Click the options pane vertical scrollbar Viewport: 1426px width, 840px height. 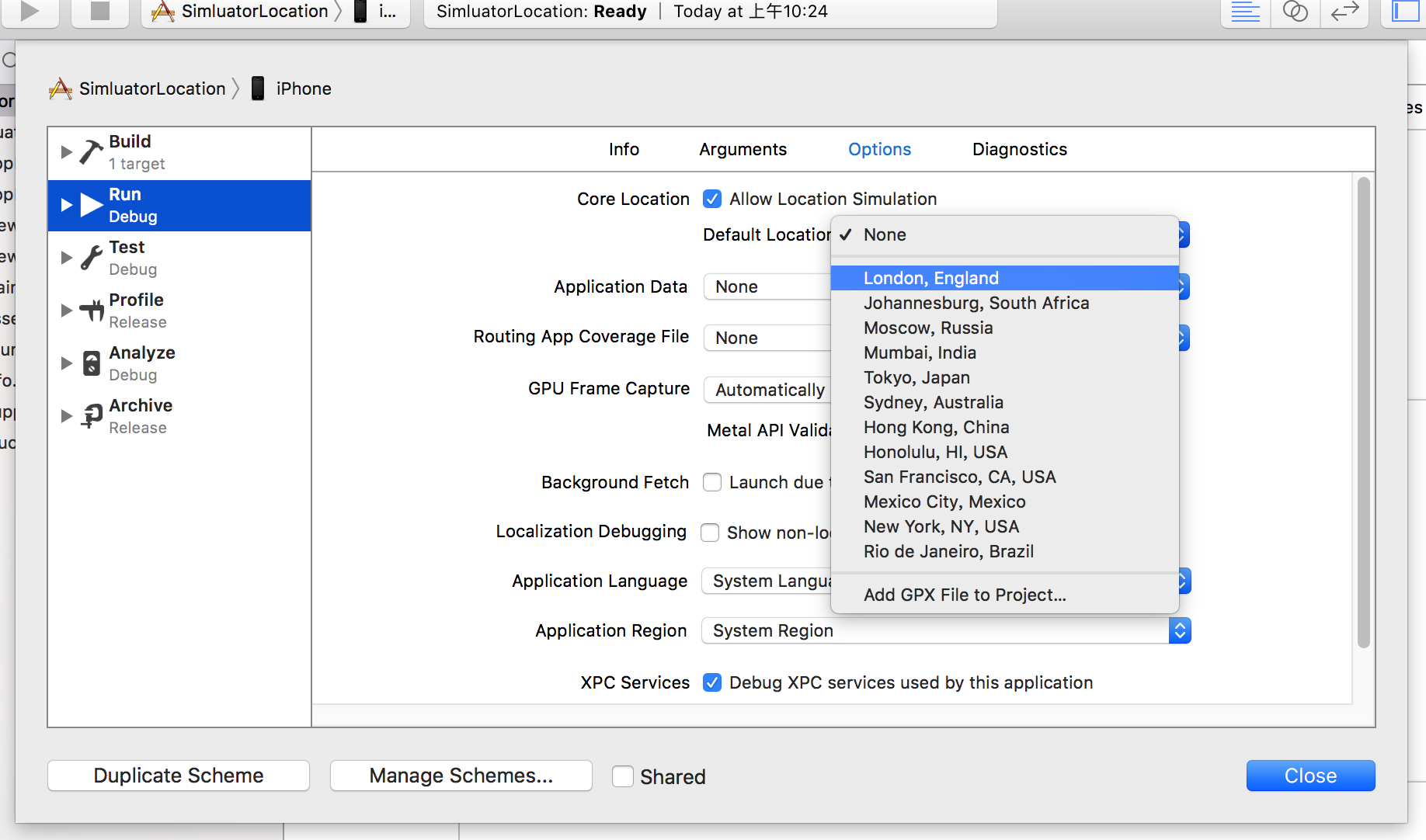(x=1363, y=412)
